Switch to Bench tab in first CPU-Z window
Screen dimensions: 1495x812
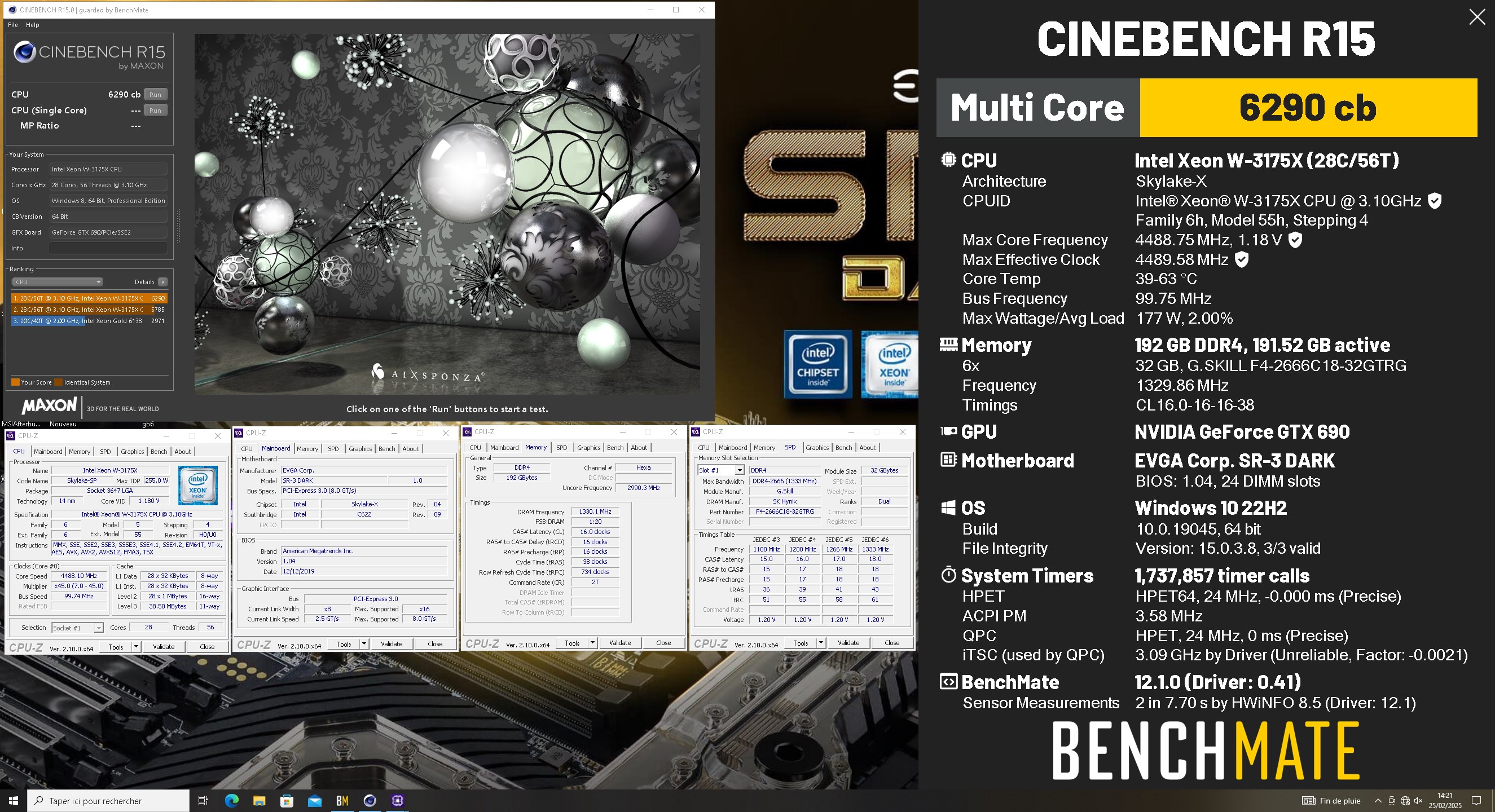tap(159, 452)
